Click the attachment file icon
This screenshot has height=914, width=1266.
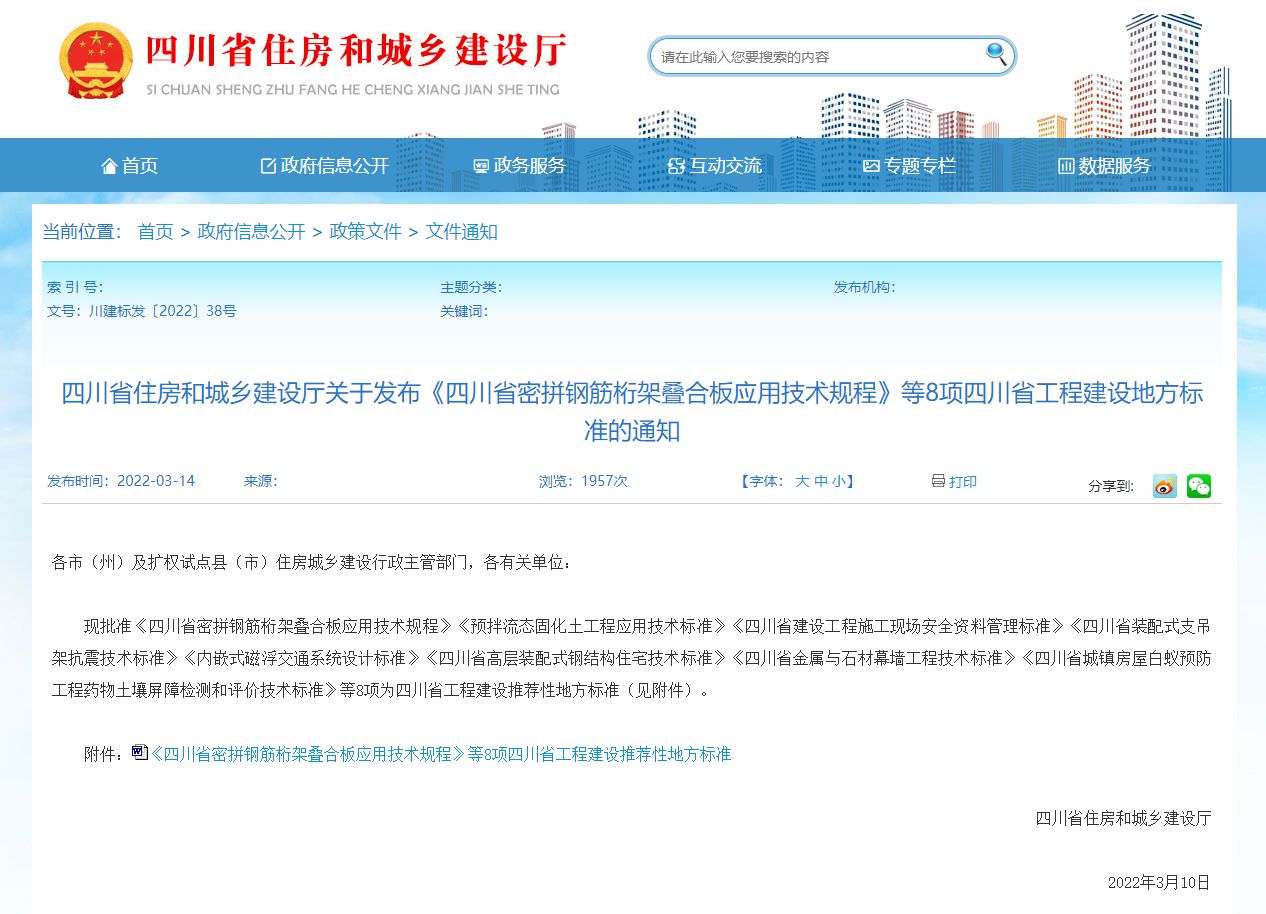pyautogui.click(x=140, y=753)
